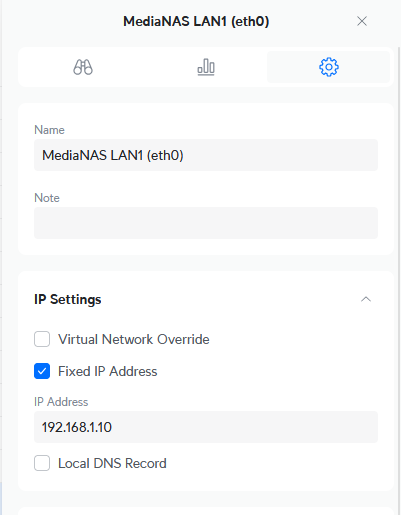Click the Note field label
This screenshot has height=515, width=401.
pos(47,198)
